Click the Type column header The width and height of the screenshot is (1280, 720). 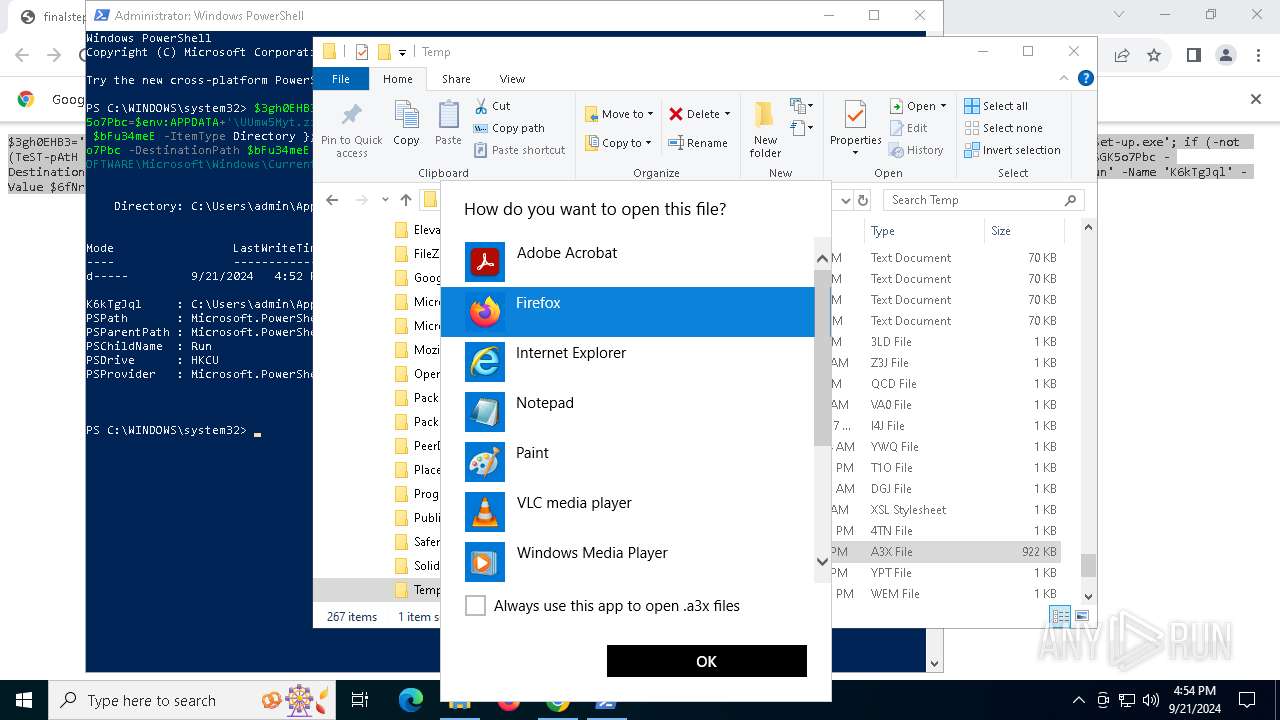(x=923, y=231)
